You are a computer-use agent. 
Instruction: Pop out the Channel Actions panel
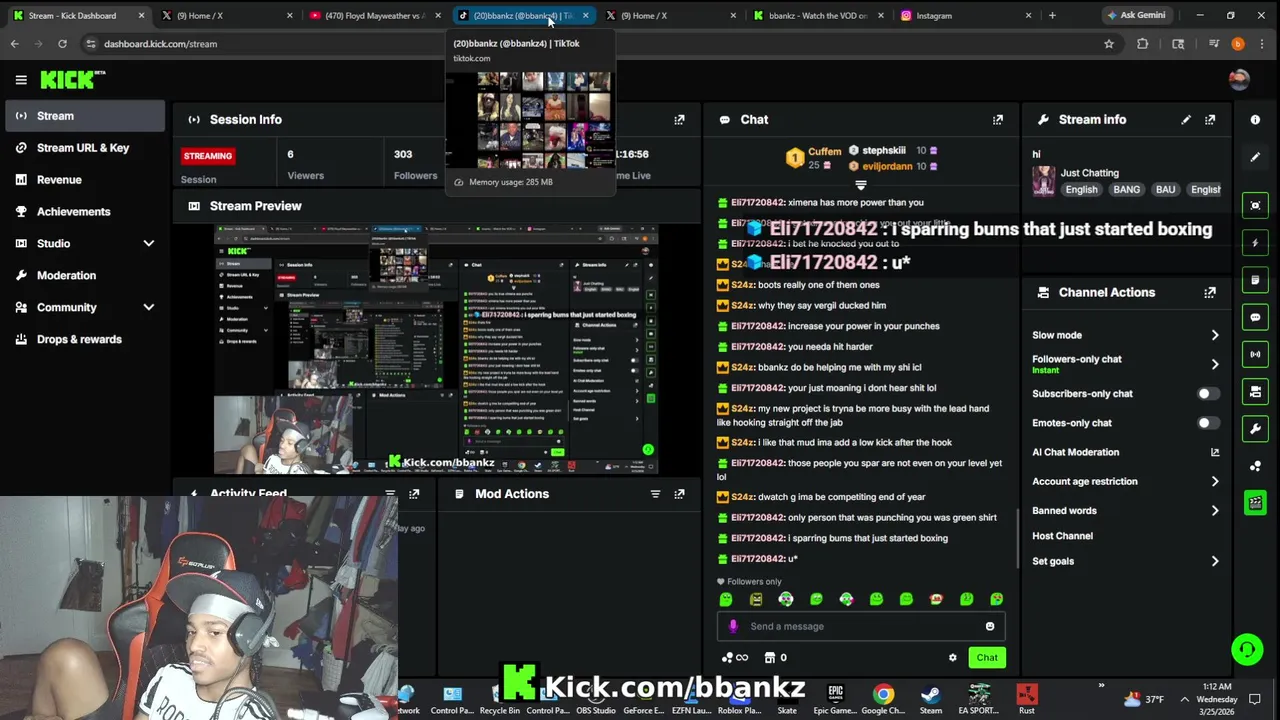coord(1210,292)
